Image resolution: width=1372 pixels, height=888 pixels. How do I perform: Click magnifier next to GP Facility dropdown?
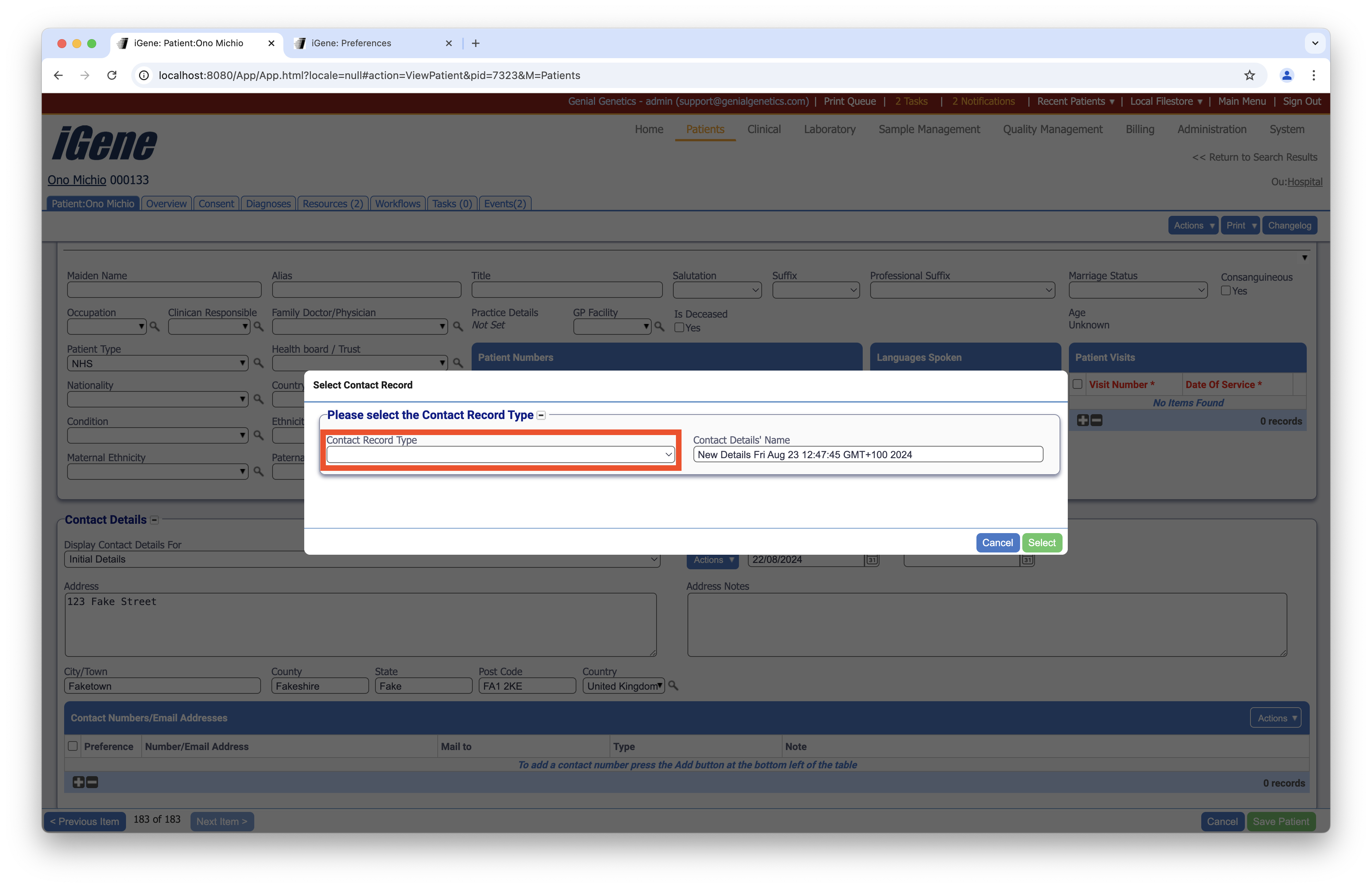tap(660, 327)
